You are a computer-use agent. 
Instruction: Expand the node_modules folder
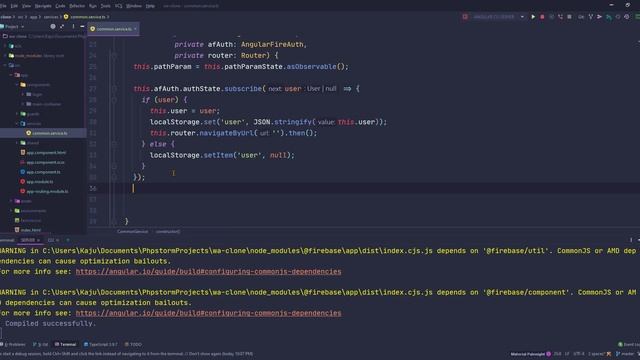click(x=5, y=56)
